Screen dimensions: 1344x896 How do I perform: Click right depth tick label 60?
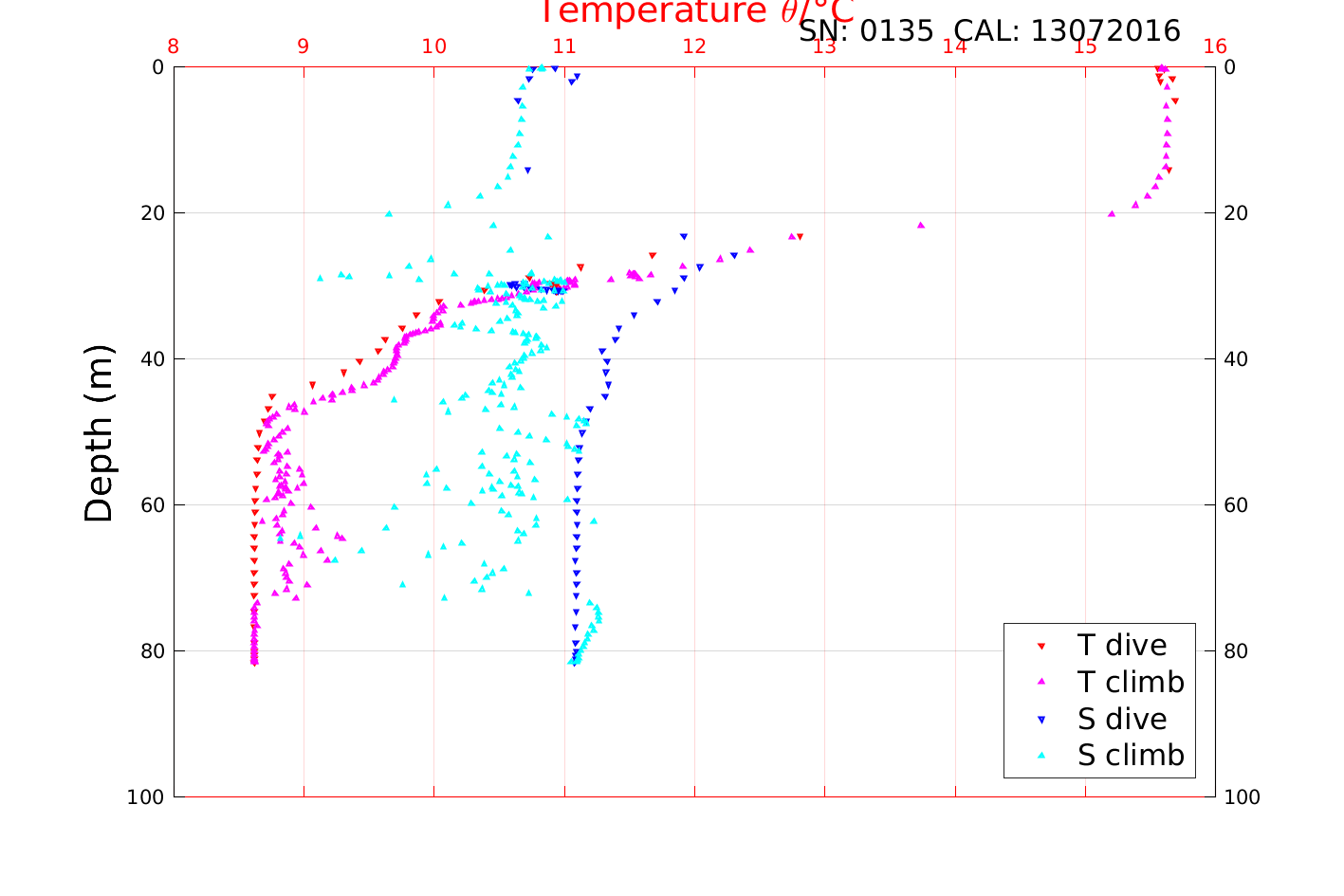(1236, 505)
